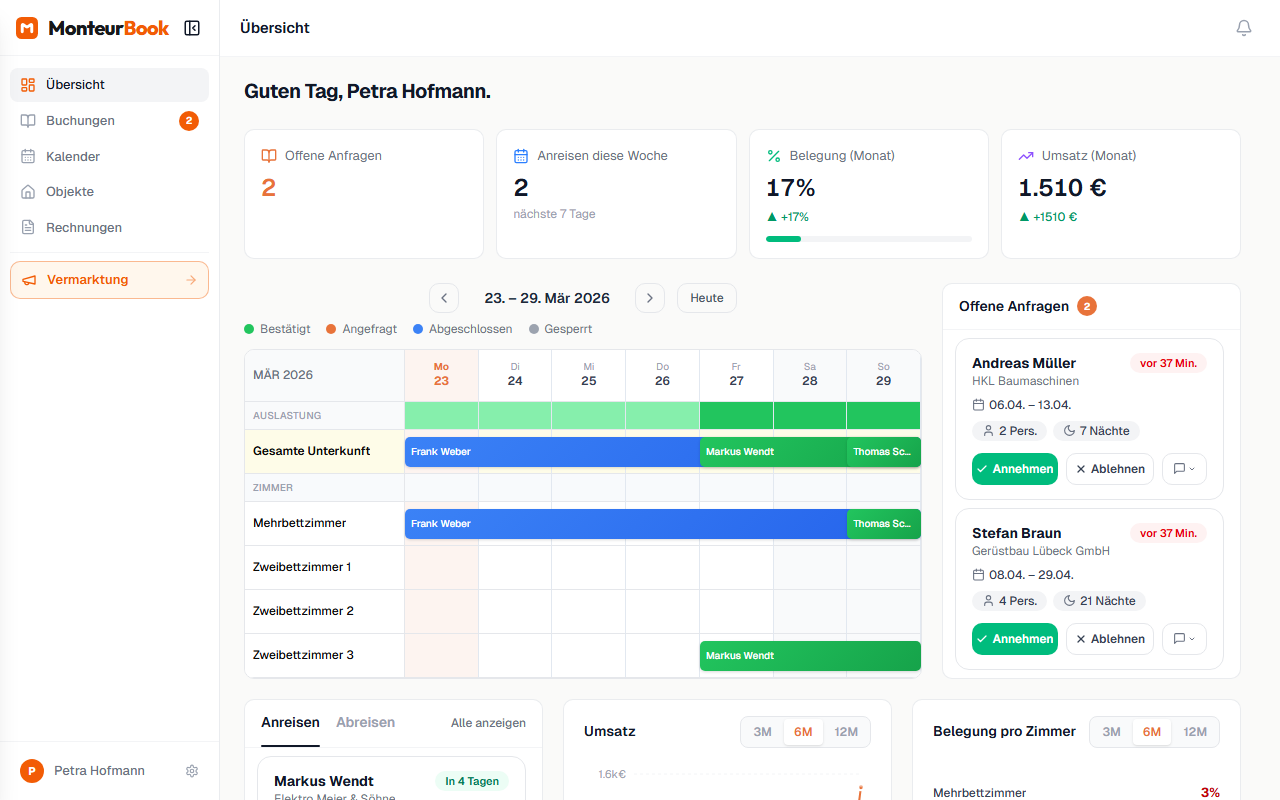Set Belegung pro Zimmer to 12M
Screen dimensions: 1280x800
pos(1195,732)
